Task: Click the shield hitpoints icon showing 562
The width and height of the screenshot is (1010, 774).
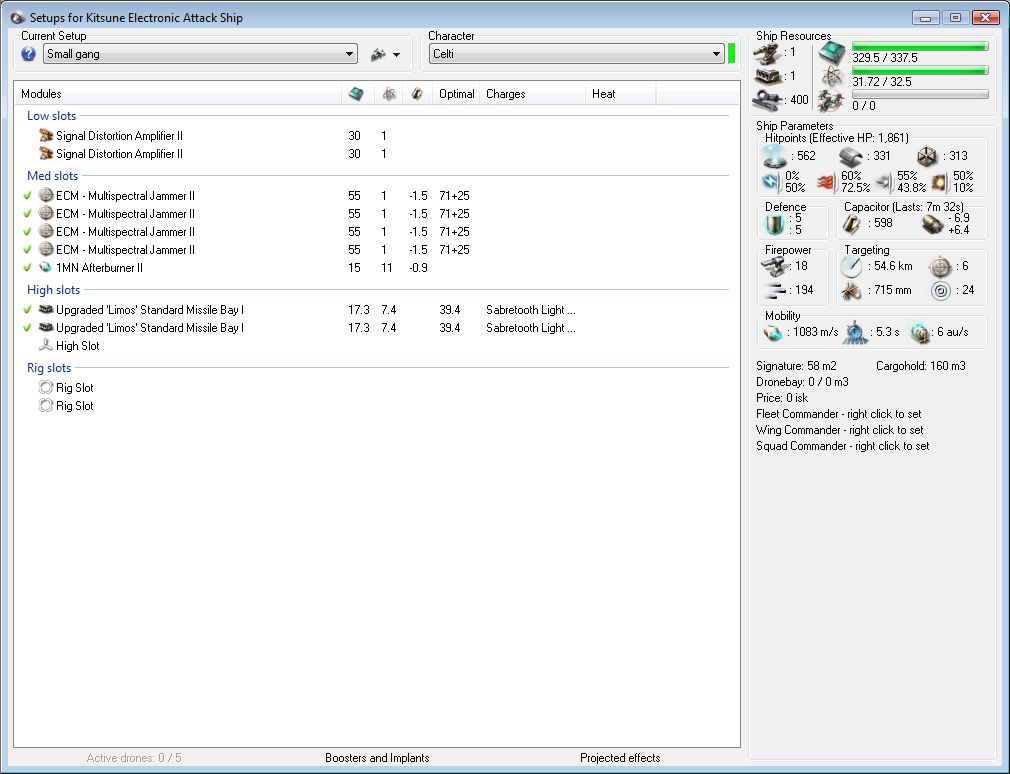Action: pyautogui.click(x=774, y=156)
